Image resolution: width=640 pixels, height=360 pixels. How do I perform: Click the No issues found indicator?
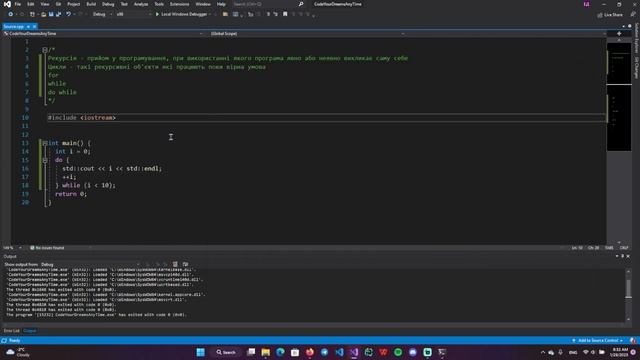coord(47,248)
